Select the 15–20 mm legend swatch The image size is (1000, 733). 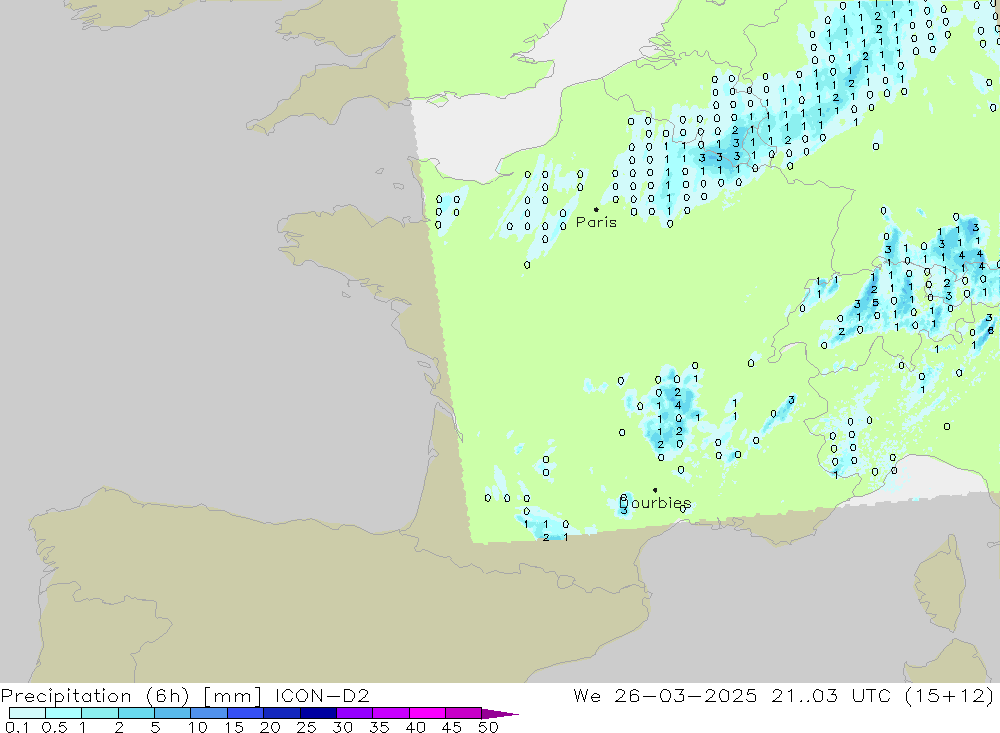(x=246, y=713)
